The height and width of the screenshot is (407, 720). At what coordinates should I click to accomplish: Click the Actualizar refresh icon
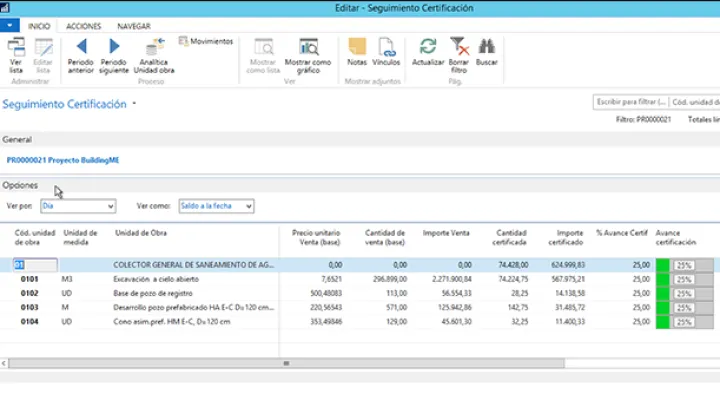pyautogui.click(x=427, y=47)
